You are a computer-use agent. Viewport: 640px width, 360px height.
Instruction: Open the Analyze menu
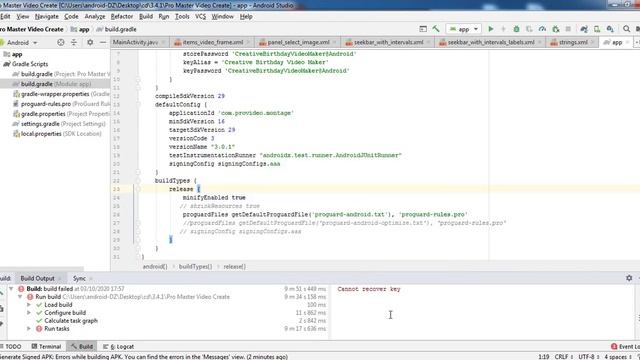pos(95,16)
